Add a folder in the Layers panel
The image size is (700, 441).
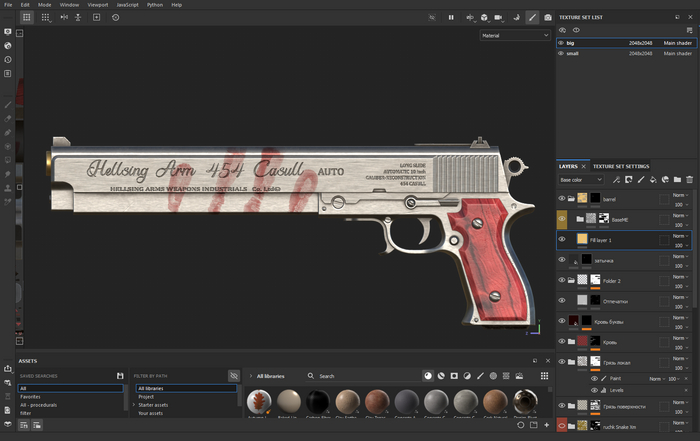676,180
